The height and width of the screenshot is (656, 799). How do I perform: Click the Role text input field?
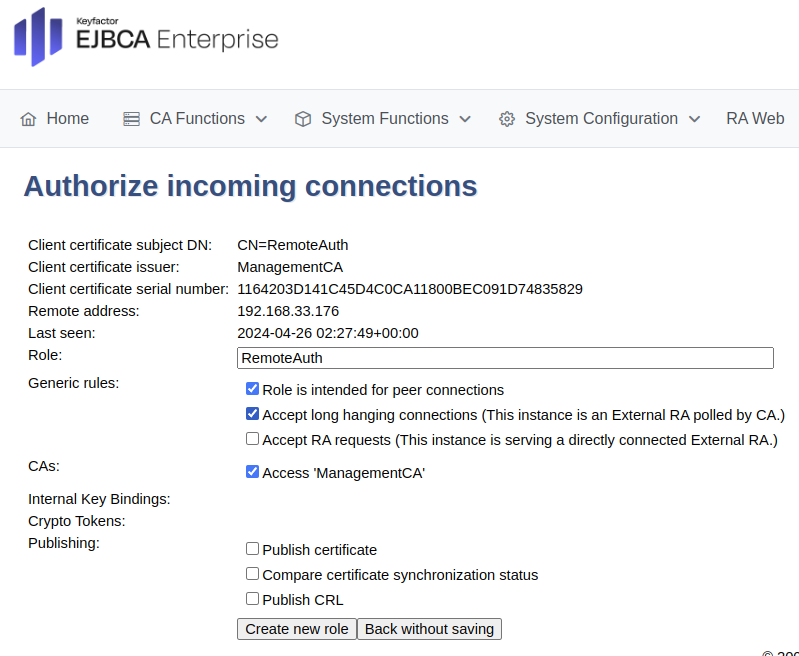505,358
